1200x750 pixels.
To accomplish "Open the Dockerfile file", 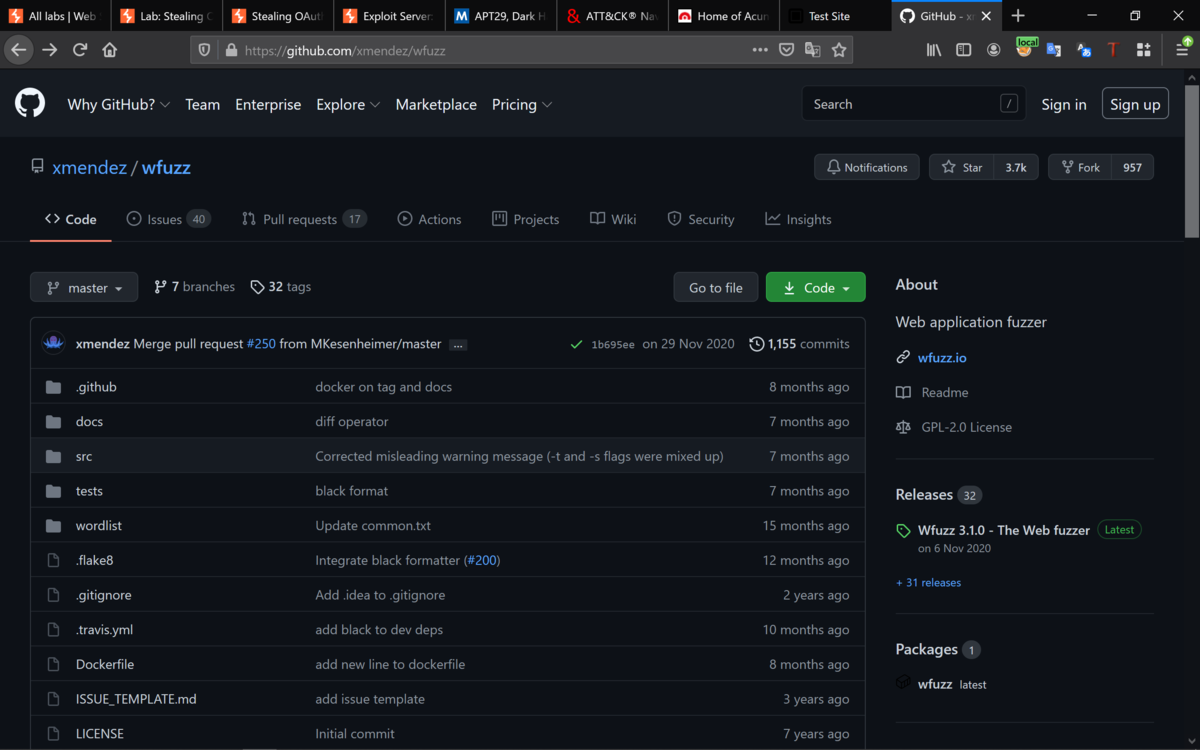I will point(105,664).
